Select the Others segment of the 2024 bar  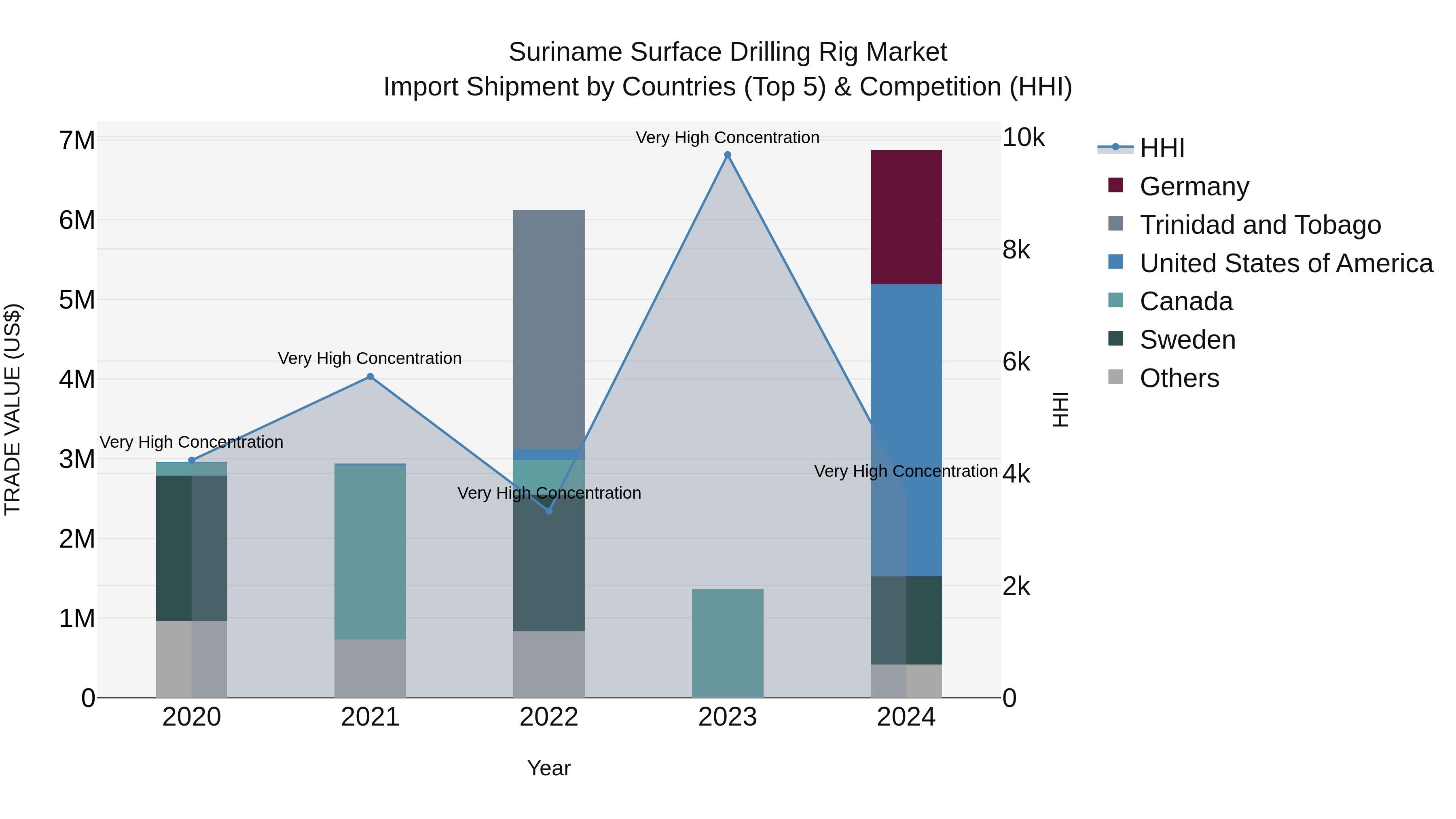[906, 681]
